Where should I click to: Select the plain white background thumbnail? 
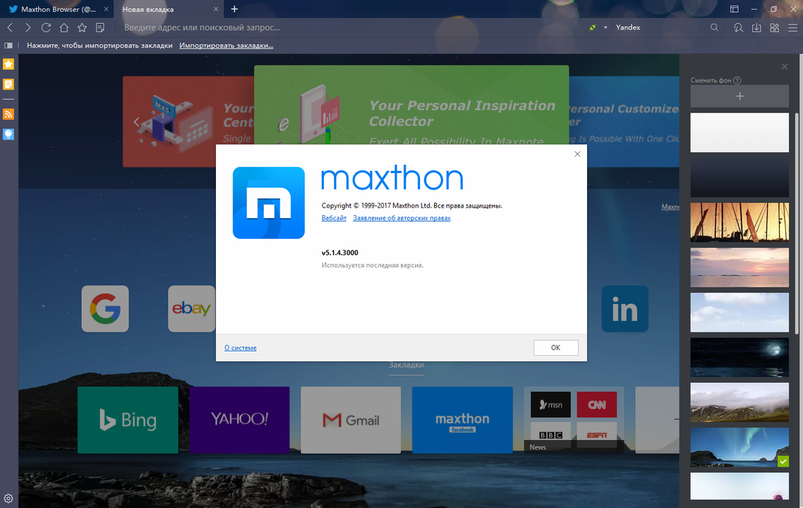point(739,133)
